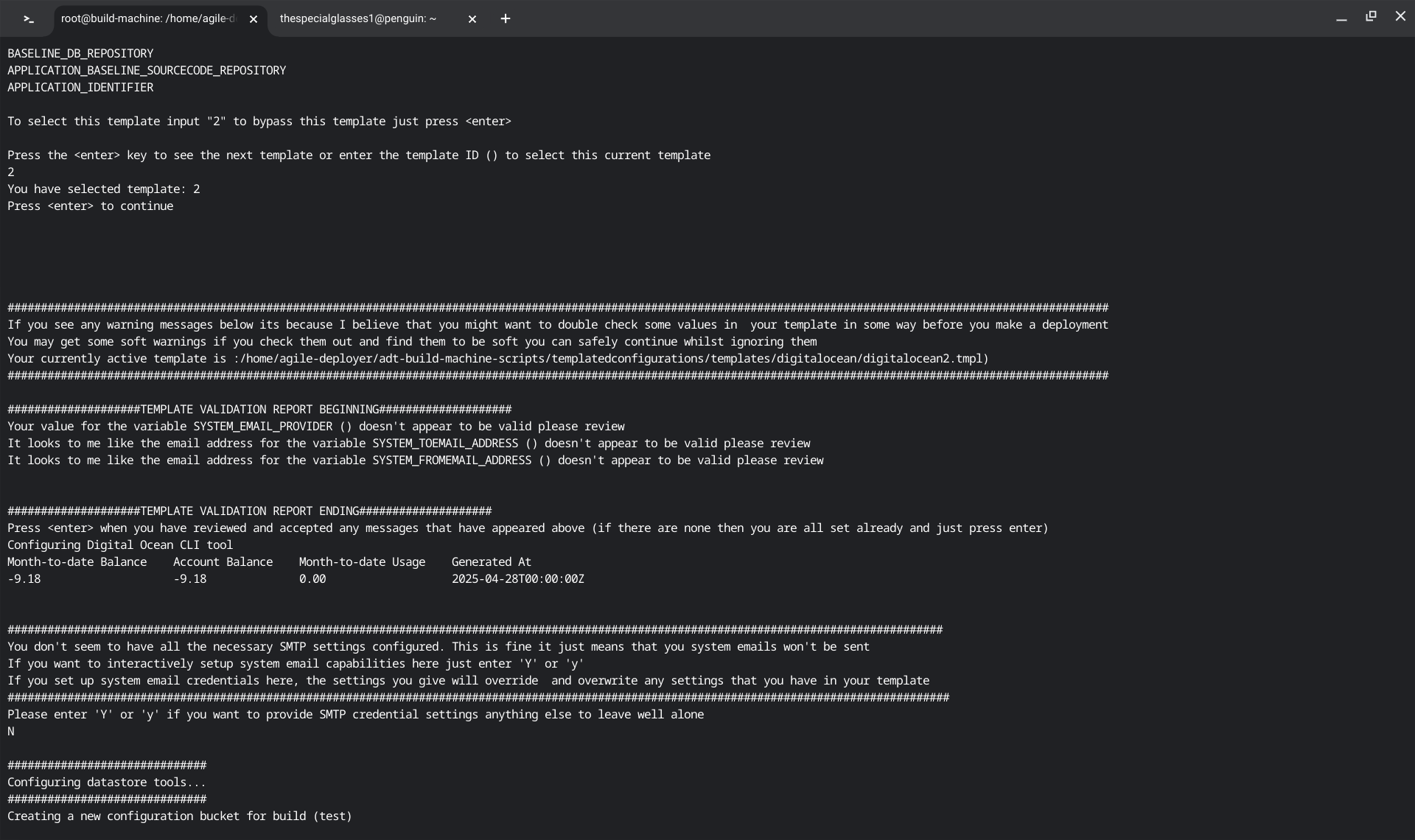Click the SYSTEM_EMAIL_PROVIDER warning line
1415x840 pixels.
pyautogui.click(x=315, y=427)
